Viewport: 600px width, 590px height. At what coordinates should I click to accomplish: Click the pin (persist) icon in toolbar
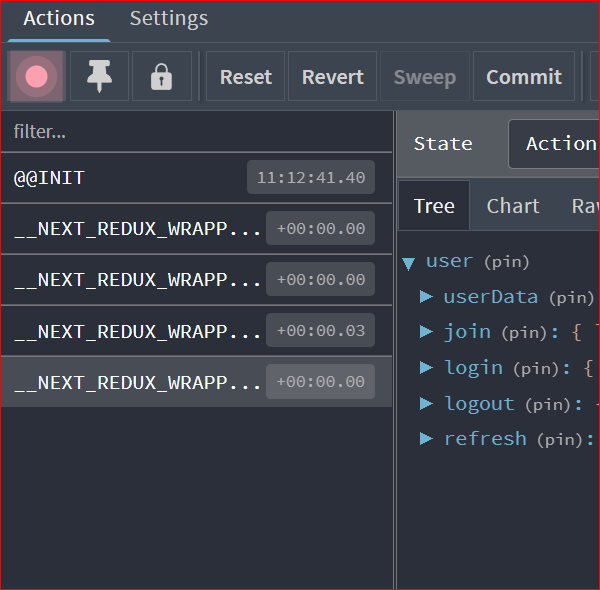[99, 77]
